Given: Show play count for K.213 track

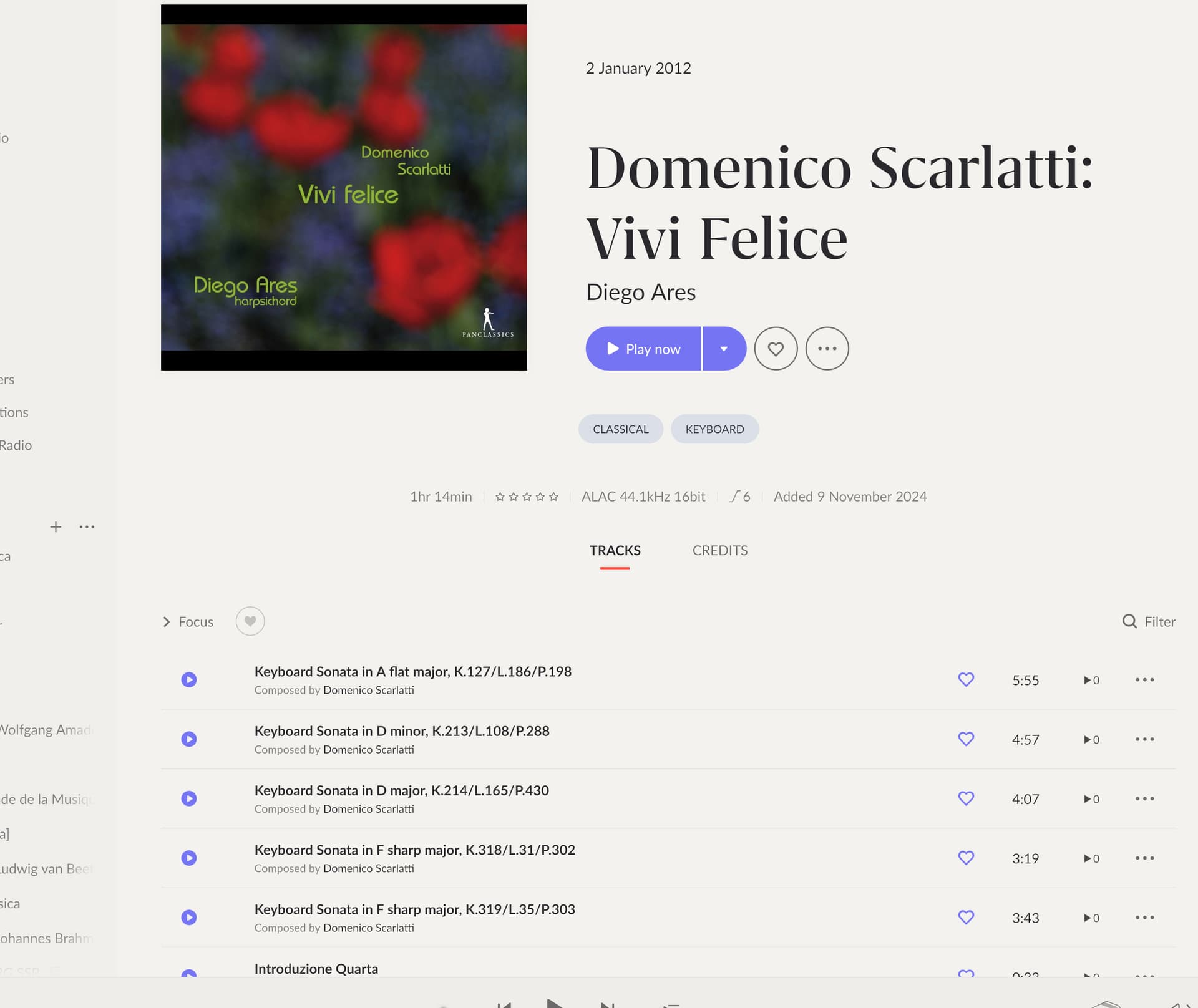Looking at the screenshot, I should [x=1091, y=740].
